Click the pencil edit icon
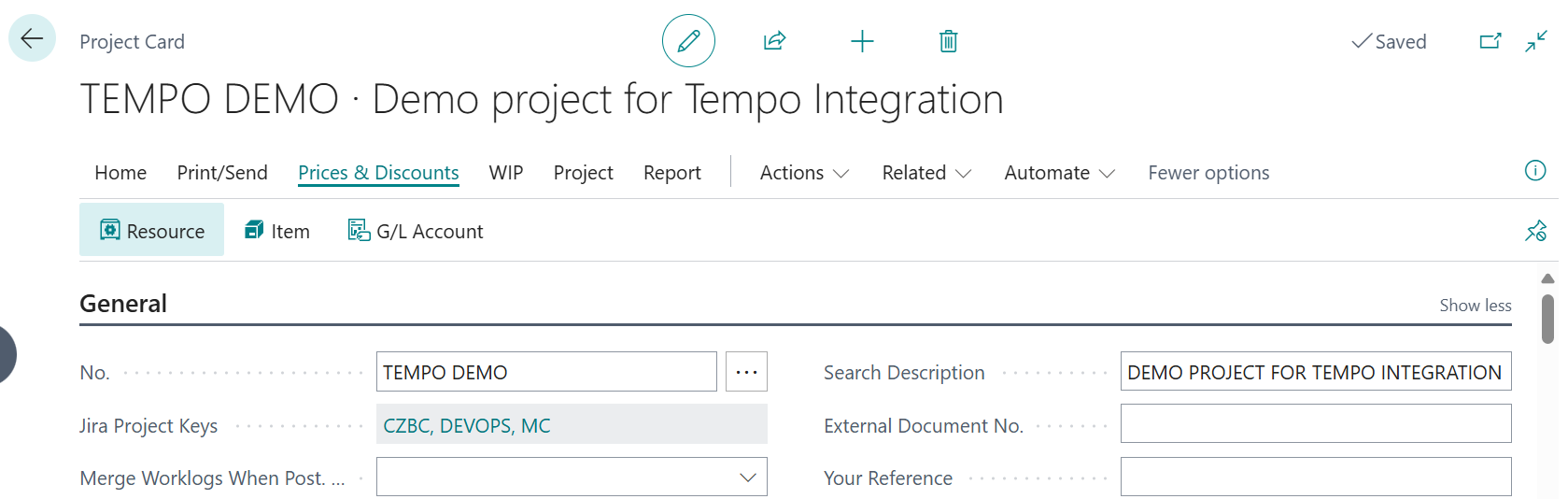Image resolution: width=1568 pixels, height=499 pixels. point(688,41)
